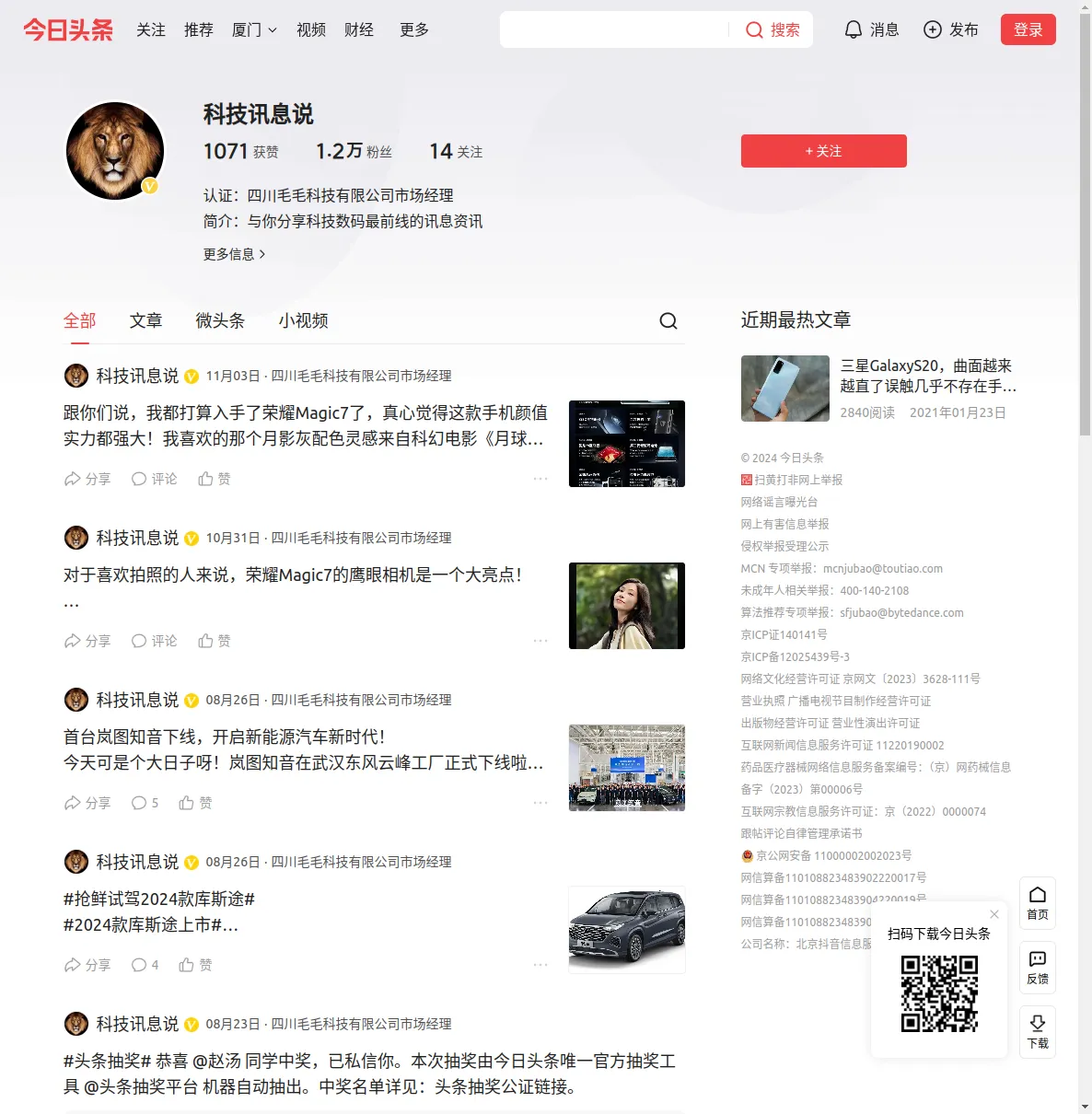
Task: Open the woman portrait post thumbnail
Action: point(627,606)
